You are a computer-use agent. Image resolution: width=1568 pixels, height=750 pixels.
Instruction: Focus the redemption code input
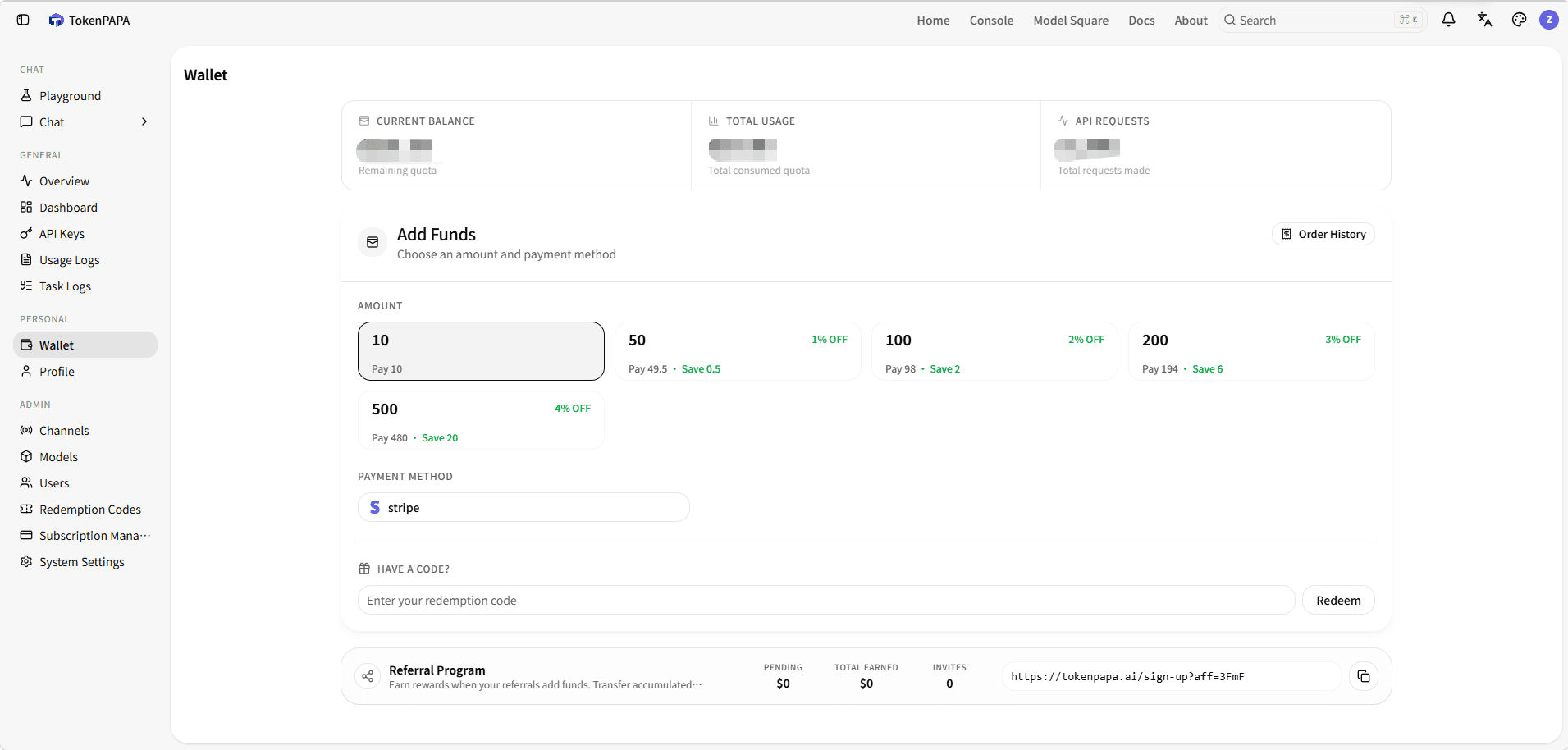[826, 600]
